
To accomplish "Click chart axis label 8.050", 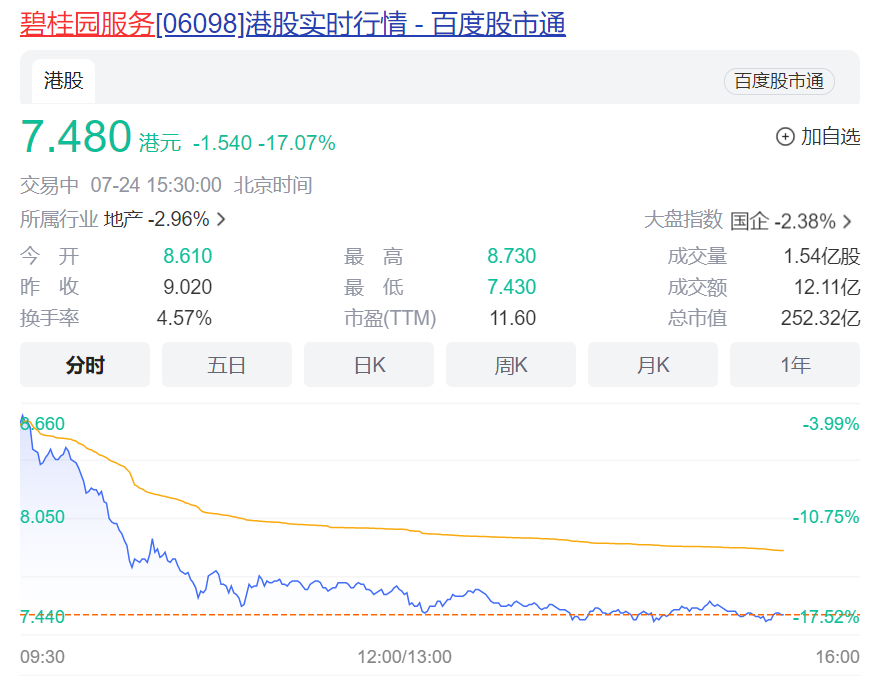I will click(43, 517).
